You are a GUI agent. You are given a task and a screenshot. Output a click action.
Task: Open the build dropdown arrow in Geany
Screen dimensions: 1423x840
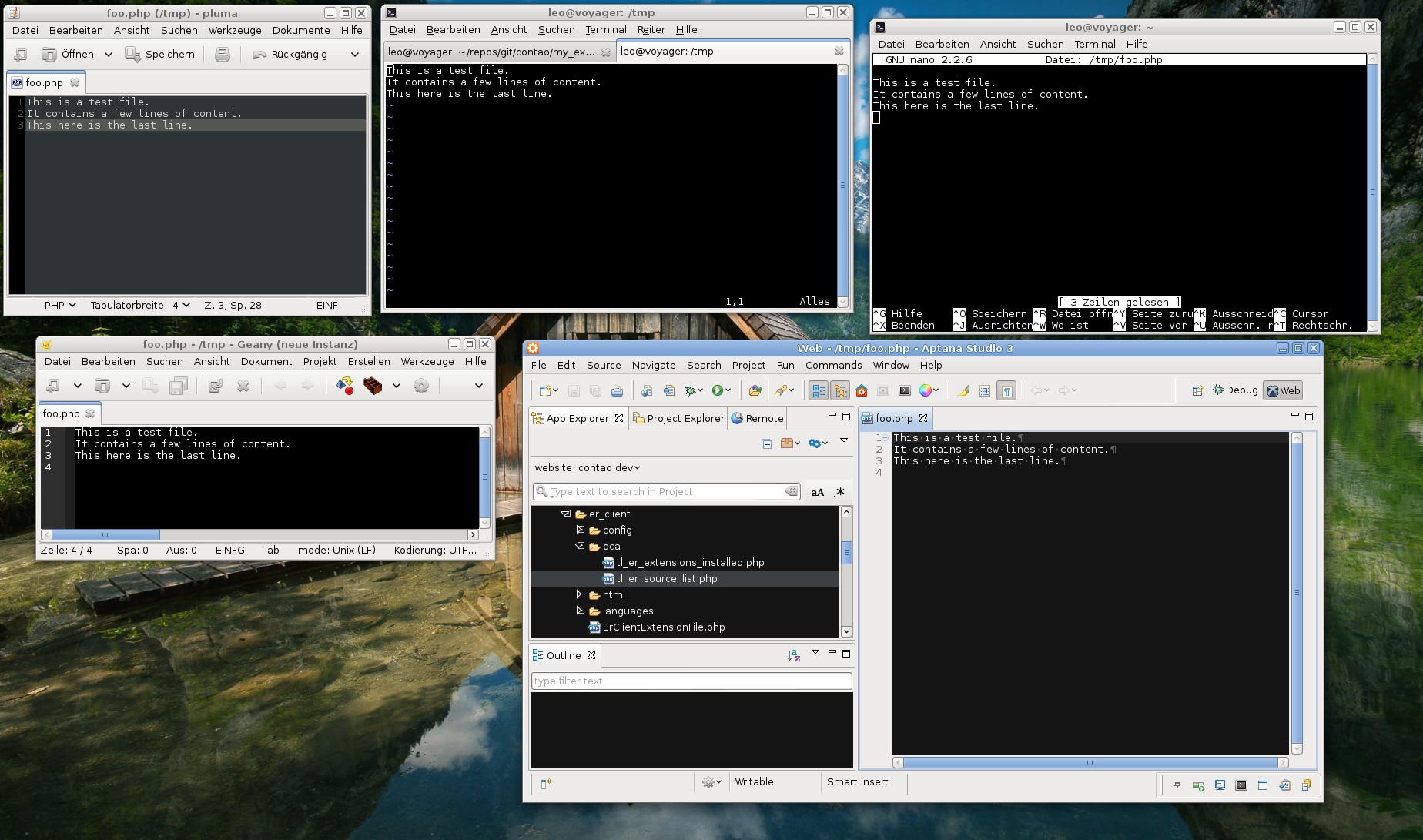pos(397,386)
